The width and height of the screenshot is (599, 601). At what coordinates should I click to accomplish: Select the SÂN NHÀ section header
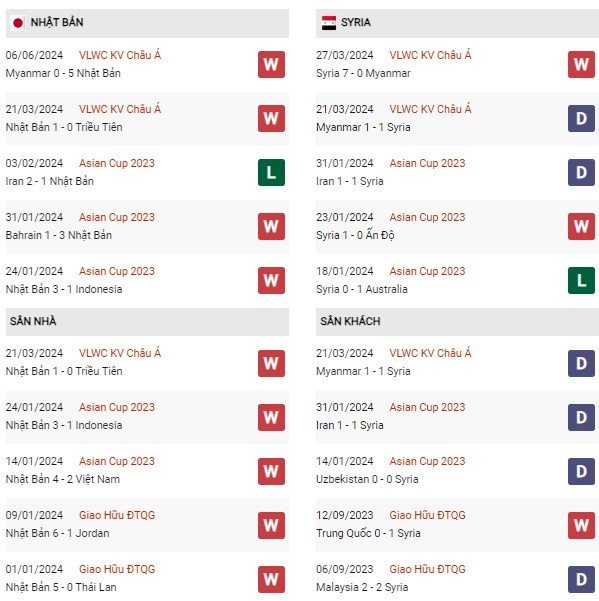coord(147,322)
